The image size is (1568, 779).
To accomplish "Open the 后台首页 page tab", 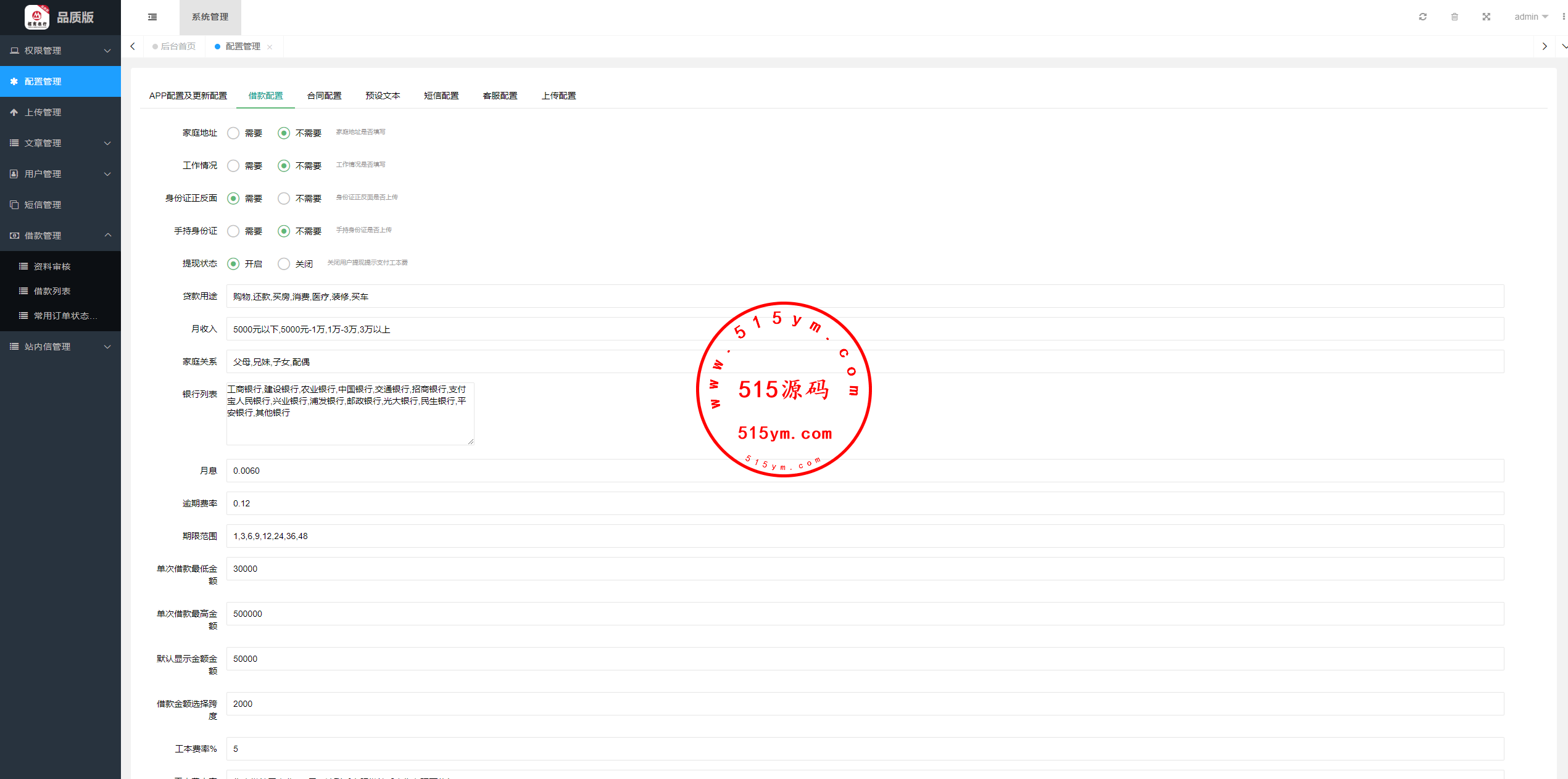I will click(x=178, y=47).
